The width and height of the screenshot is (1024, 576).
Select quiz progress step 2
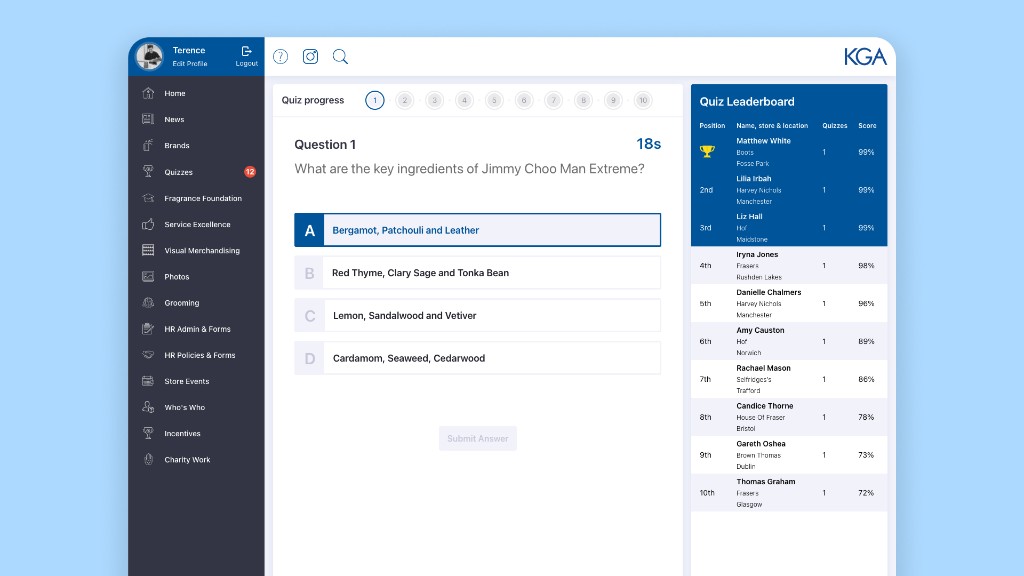pos(405,100)
